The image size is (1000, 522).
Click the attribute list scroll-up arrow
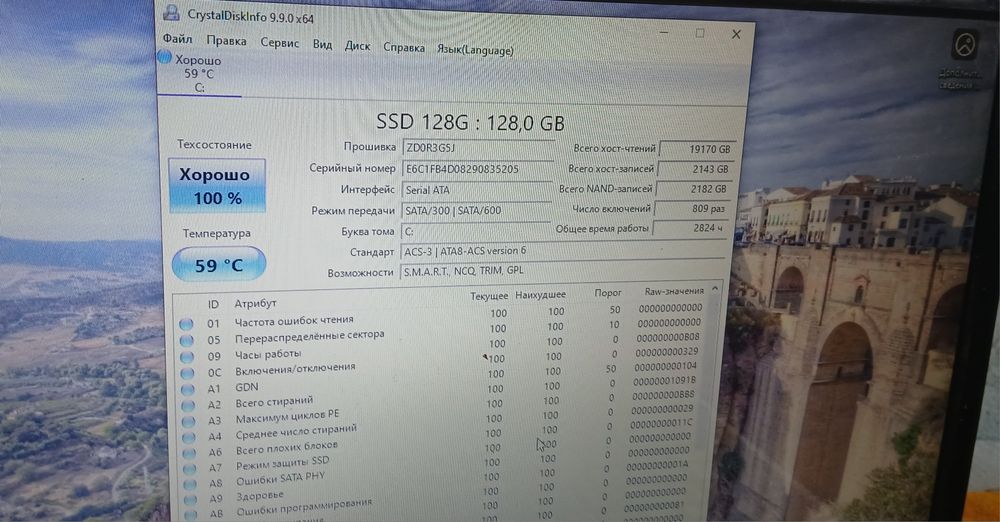(x=715, y=289)
